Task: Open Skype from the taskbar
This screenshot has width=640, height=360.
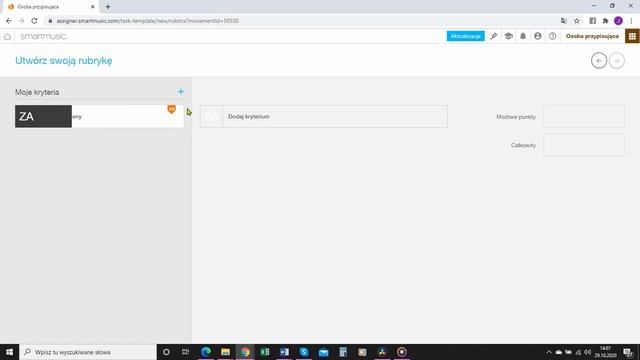Action: (x=304, y=352)
